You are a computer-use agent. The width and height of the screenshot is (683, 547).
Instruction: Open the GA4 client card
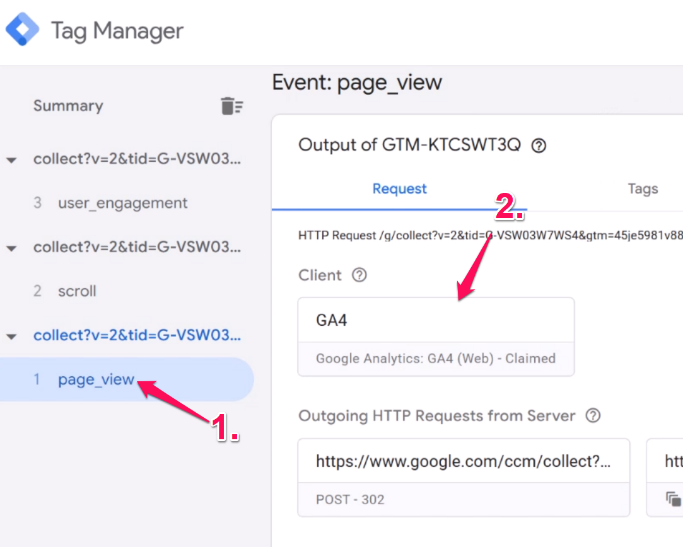coord(436,337)
